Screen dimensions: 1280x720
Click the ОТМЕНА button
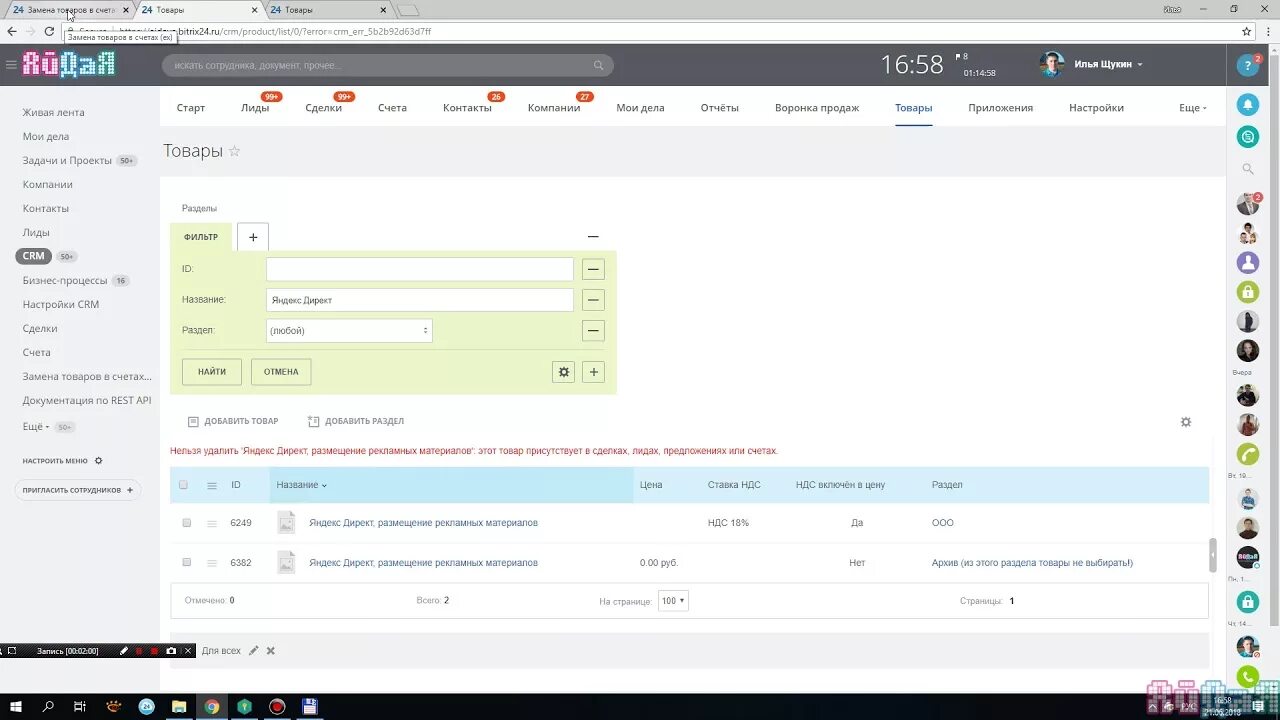pos(281,372)
